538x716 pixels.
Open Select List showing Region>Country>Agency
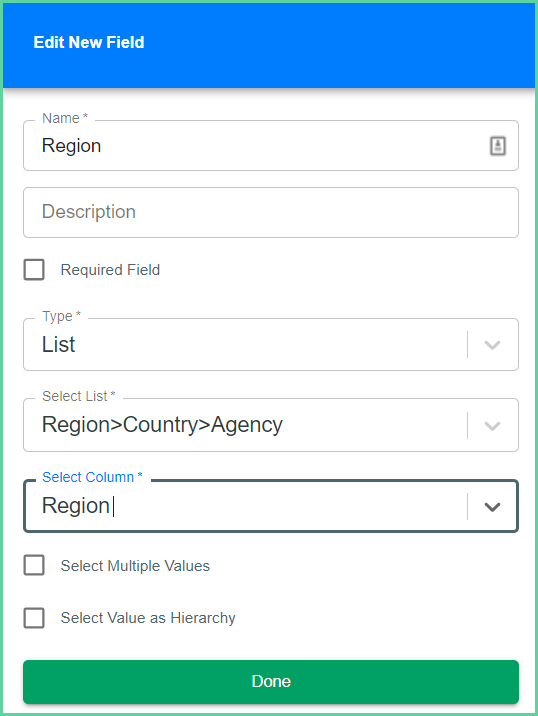coord(271,425)
